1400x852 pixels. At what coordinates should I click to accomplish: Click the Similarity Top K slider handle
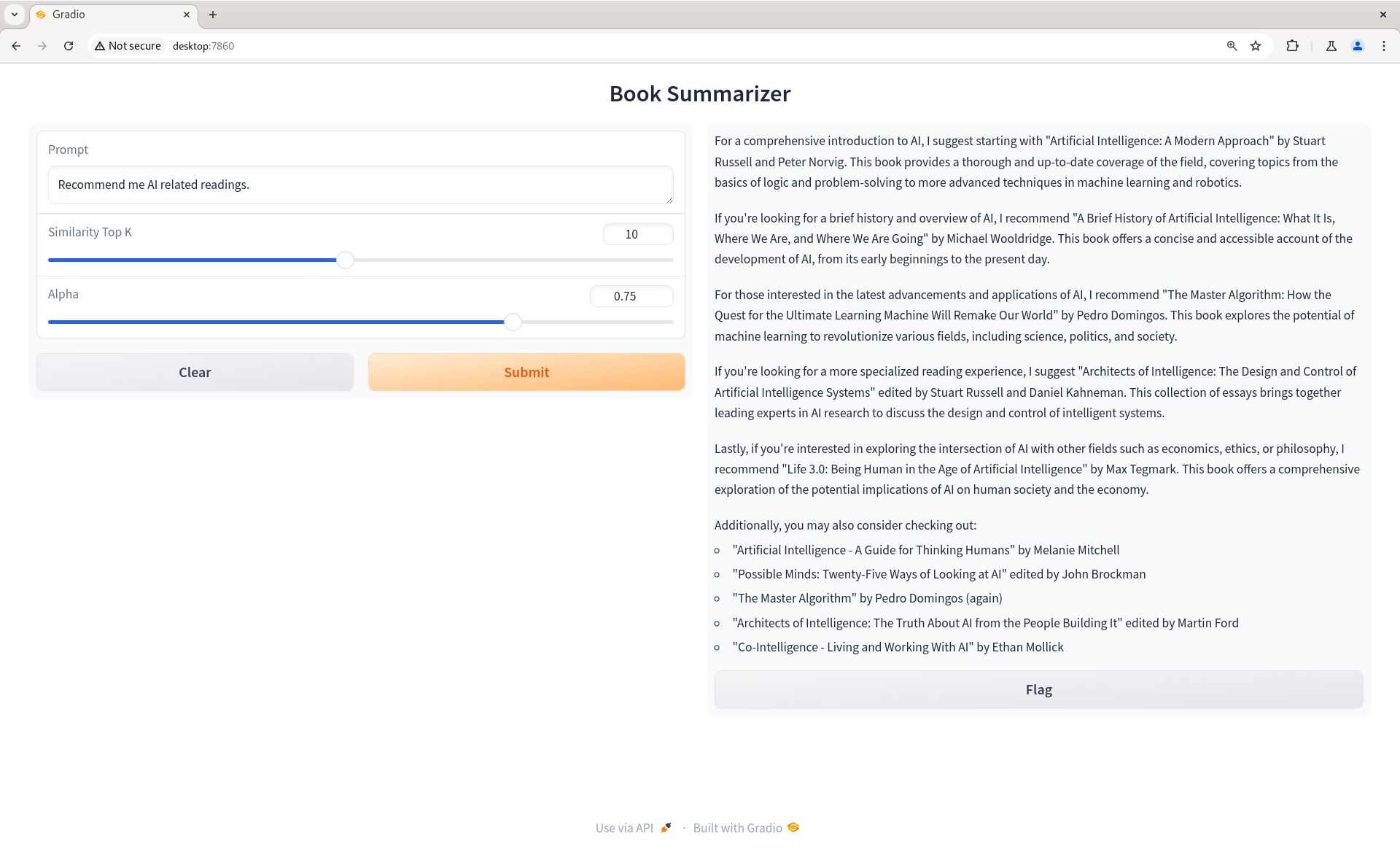tap(346, 260)
